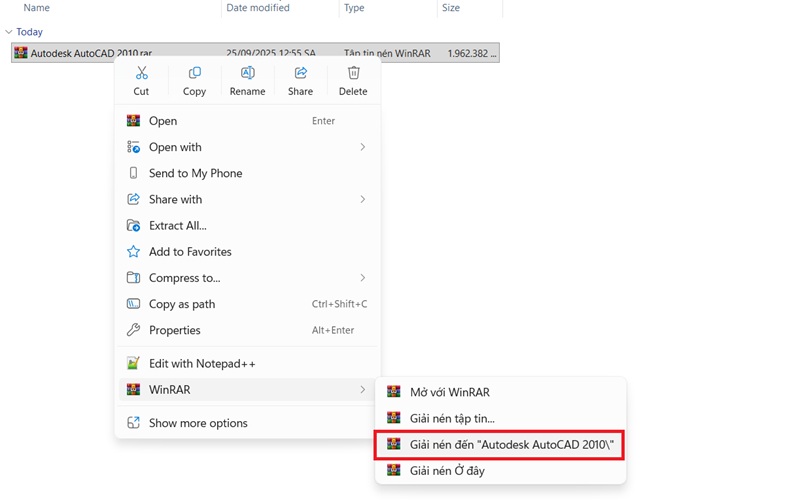Choose Show more options
Image resolution: width=800 pixels, height=501 pixels.
tap(248, 423)
